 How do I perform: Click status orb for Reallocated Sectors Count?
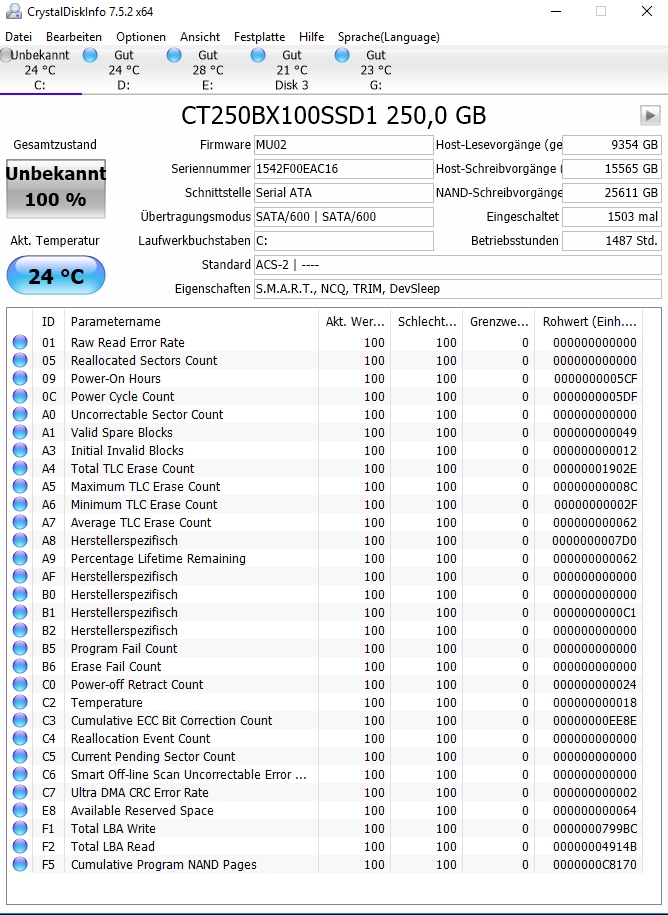(20, 360)
